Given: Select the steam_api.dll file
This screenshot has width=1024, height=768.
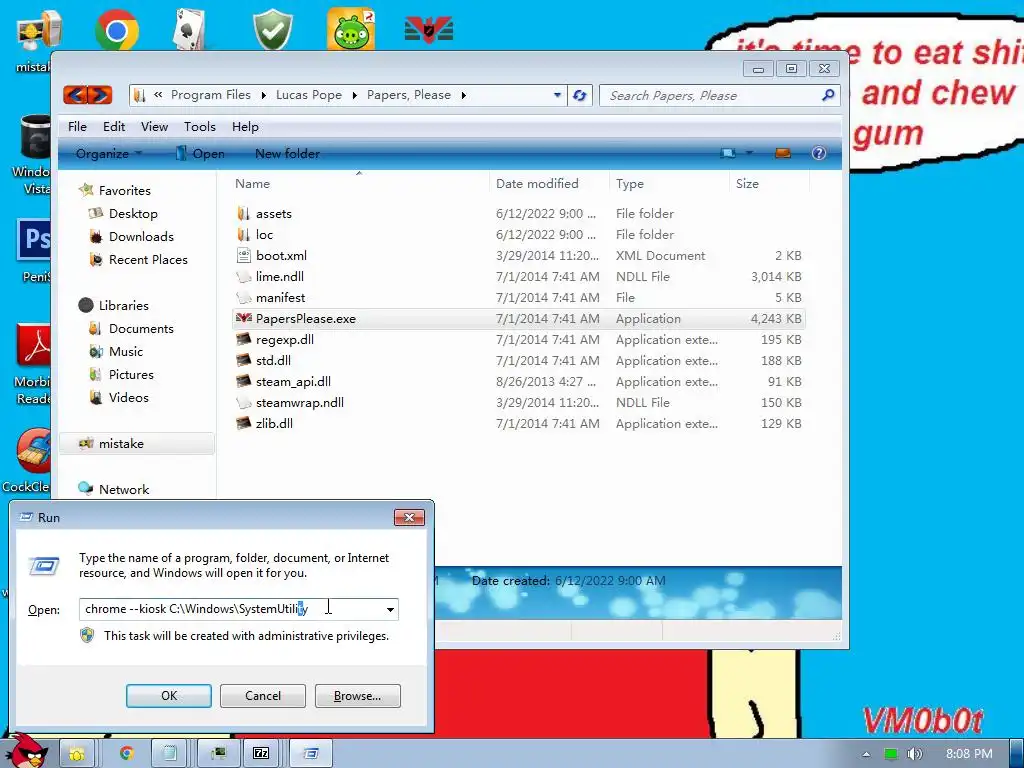Looking at the screenshot, I should pyautogui.click(x=293, y=381).
